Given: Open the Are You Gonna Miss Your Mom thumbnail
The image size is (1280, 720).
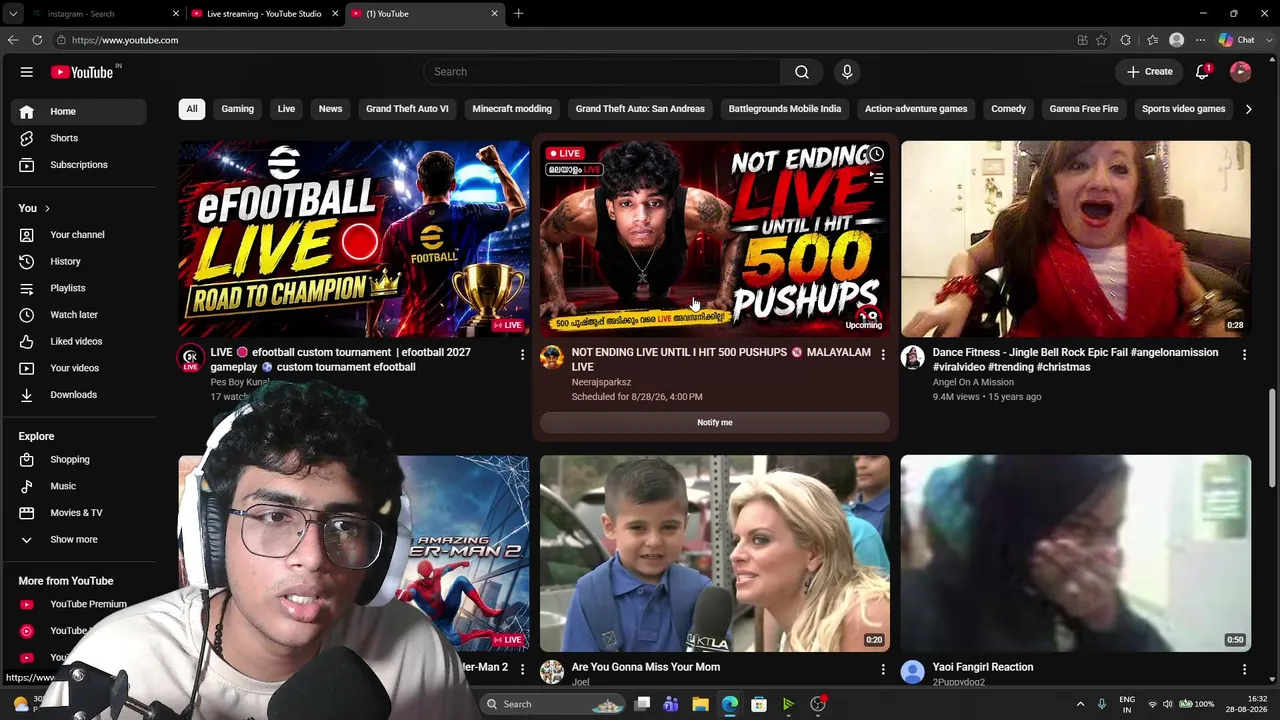Looking at the screenshot, I should coord(715,554).
